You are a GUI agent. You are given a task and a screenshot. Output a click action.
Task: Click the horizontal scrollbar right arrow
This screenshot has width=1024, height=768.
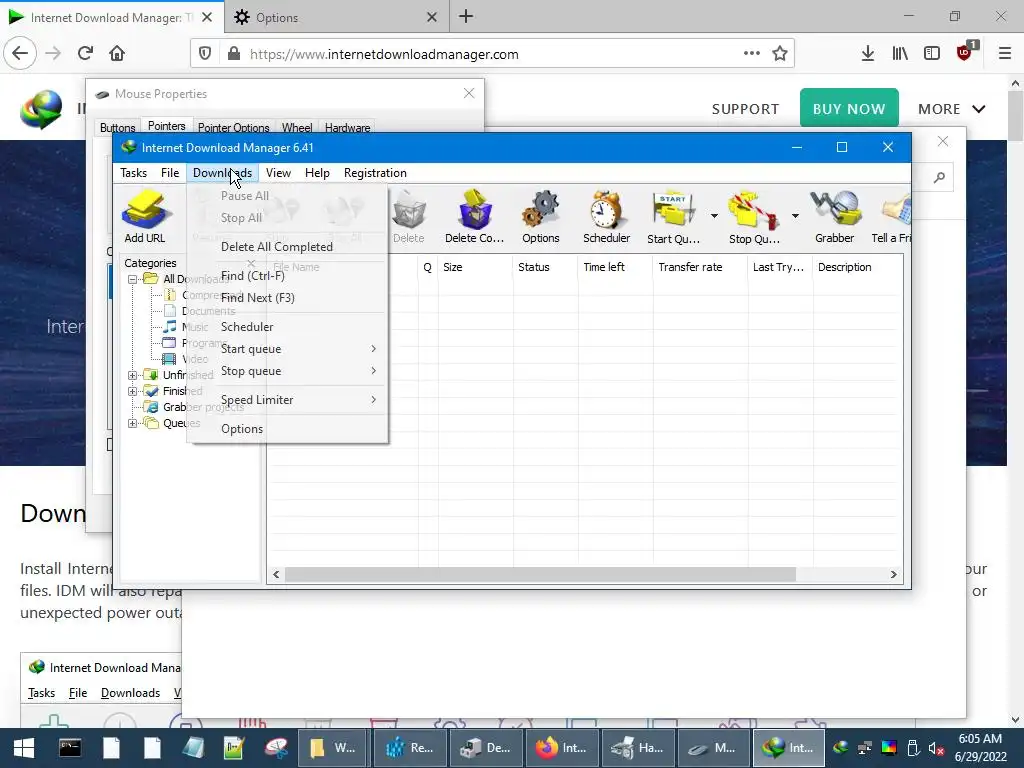click(893, 574)
